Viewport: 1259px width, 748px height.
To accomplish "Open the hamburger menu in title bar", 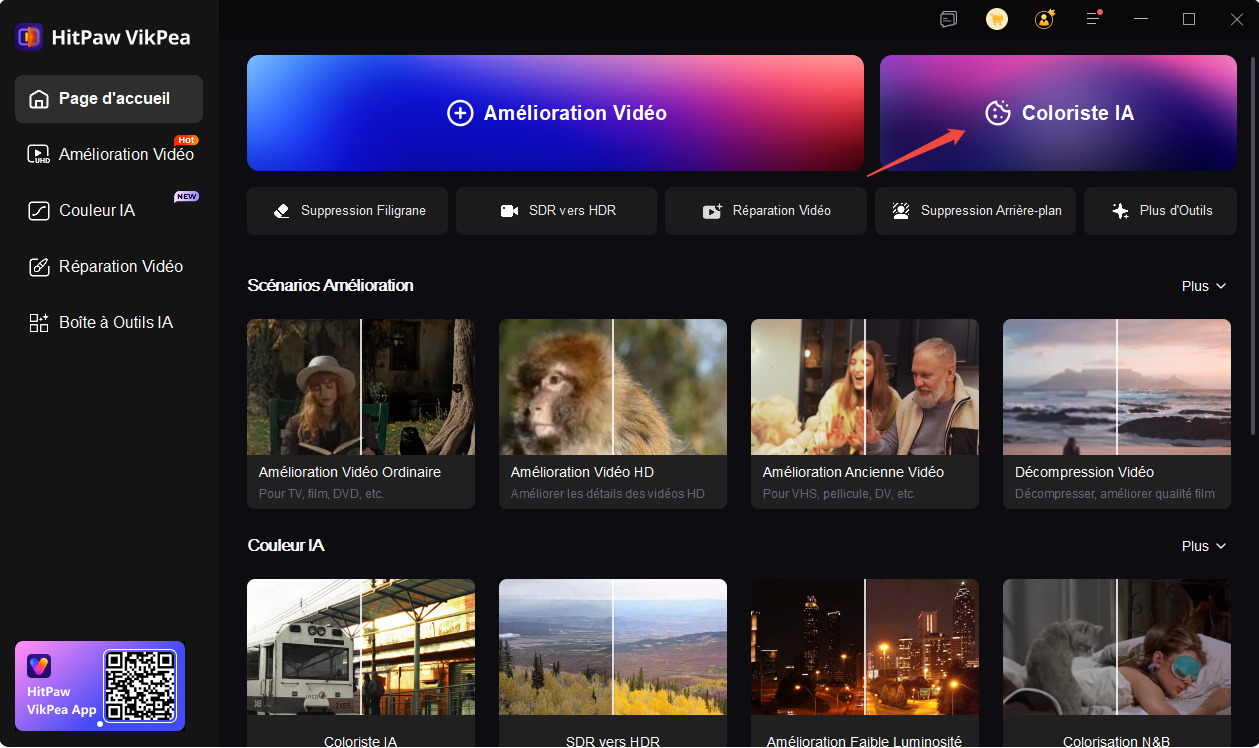I will click(1094, 19).
